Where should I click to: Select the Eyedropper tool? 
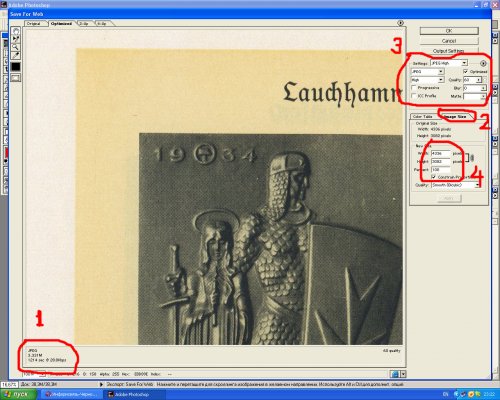pyautogui.click(x=16, y=55)
